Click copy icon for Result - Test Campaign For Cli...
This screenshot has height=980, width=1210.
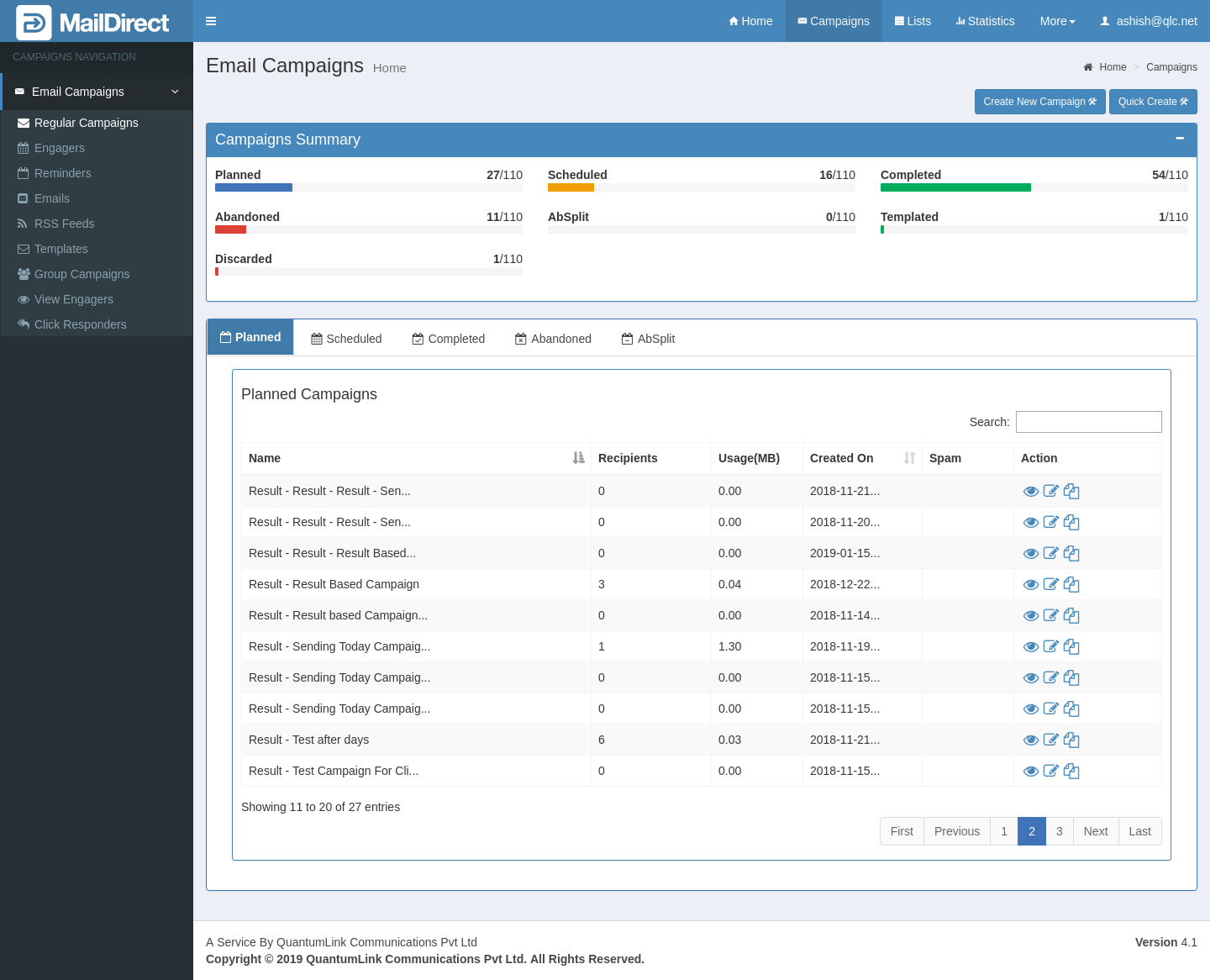tap(1071, 771)
